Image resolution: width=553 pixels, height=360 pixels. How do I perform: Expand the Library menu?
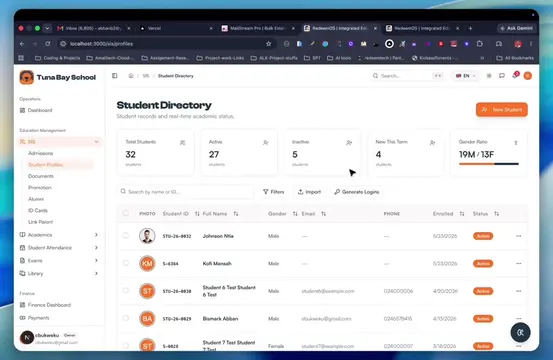point(96,273)
